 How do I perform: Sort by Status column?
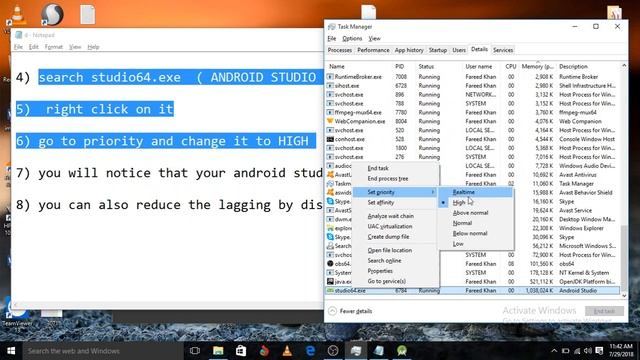pyautogui.click(x=426, y=66)
